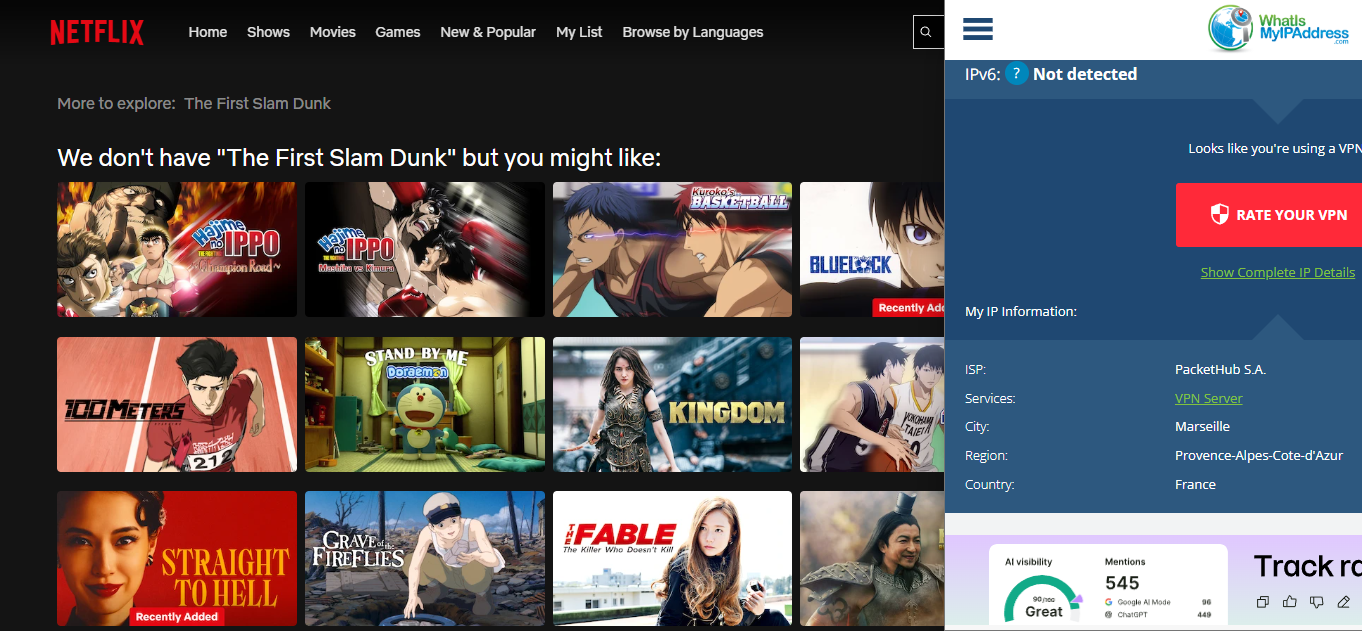Click the 'Looks like you're using a VPN' text
1362x631 pixels.
pos(1275,148)
